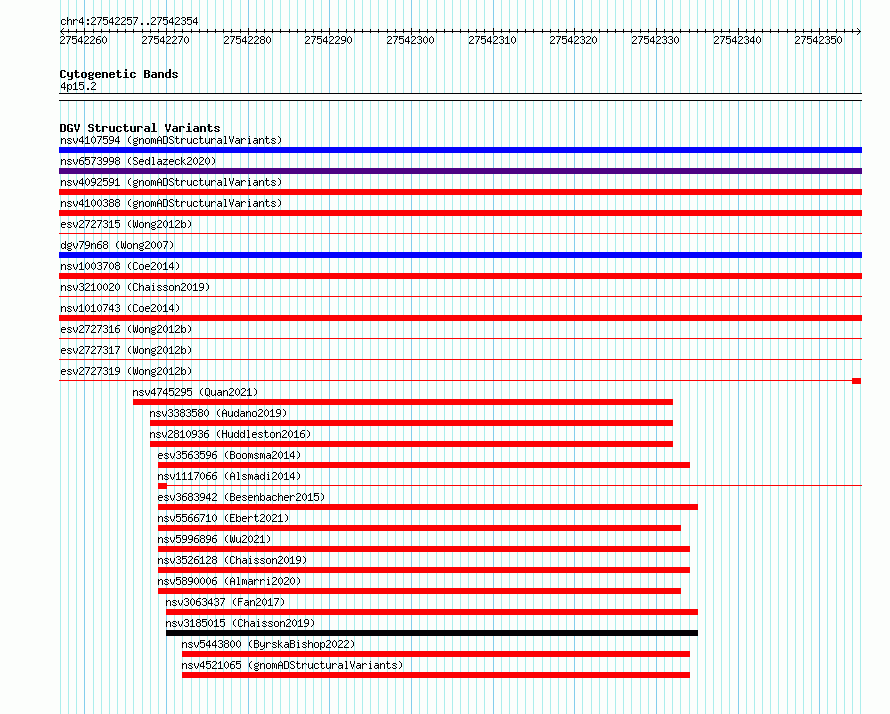Screen dimensions: 890x714
Task: Click nsv5890006 (Almarri2020) label
Action: (x=229, y=581)
